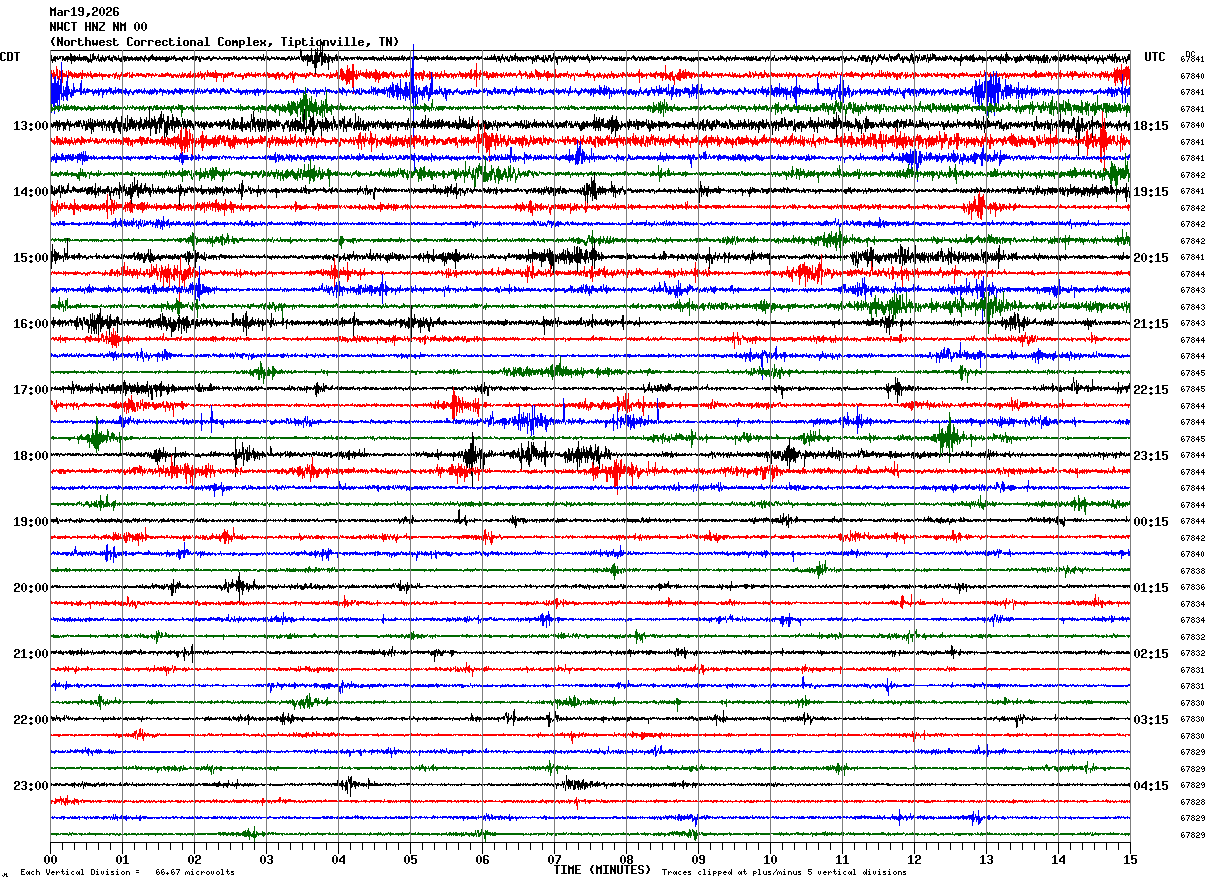The width and height of the screenshot is (1210, 886).
Task: Select the 18:00 CDT time label
Action: [31, 456]
